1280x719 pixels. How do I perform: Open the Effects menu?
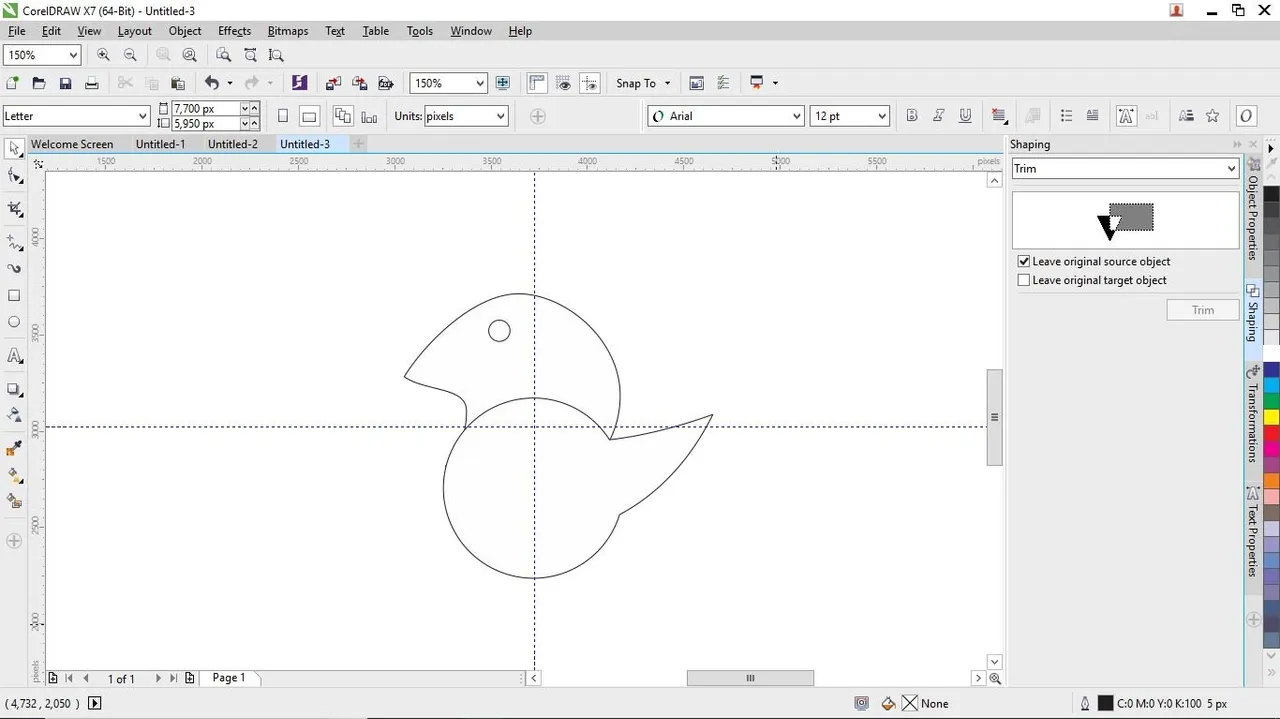[234, 31]
